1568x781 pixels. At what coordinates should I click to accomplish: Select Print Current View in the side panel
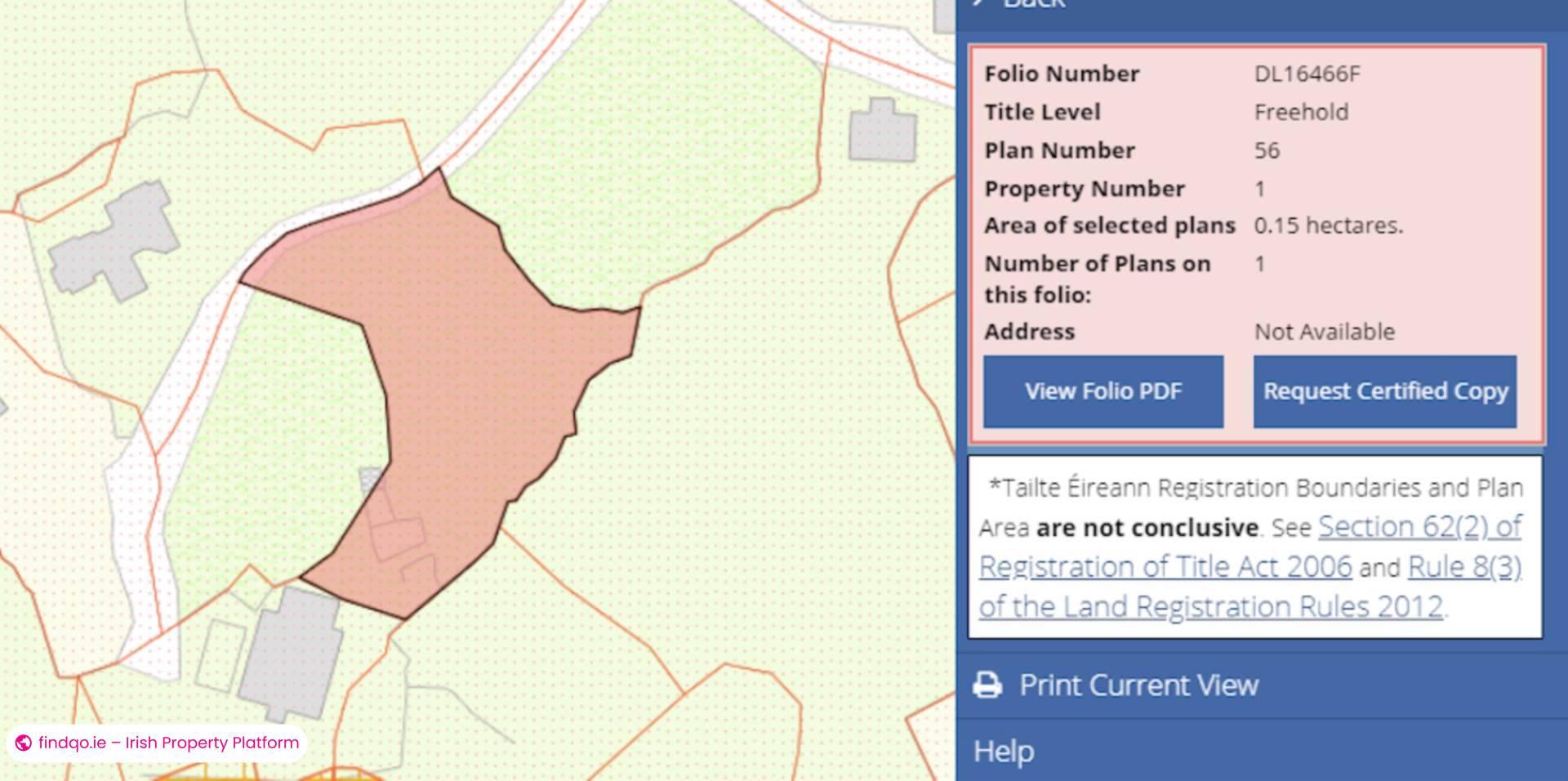[x=1138, y=685]
